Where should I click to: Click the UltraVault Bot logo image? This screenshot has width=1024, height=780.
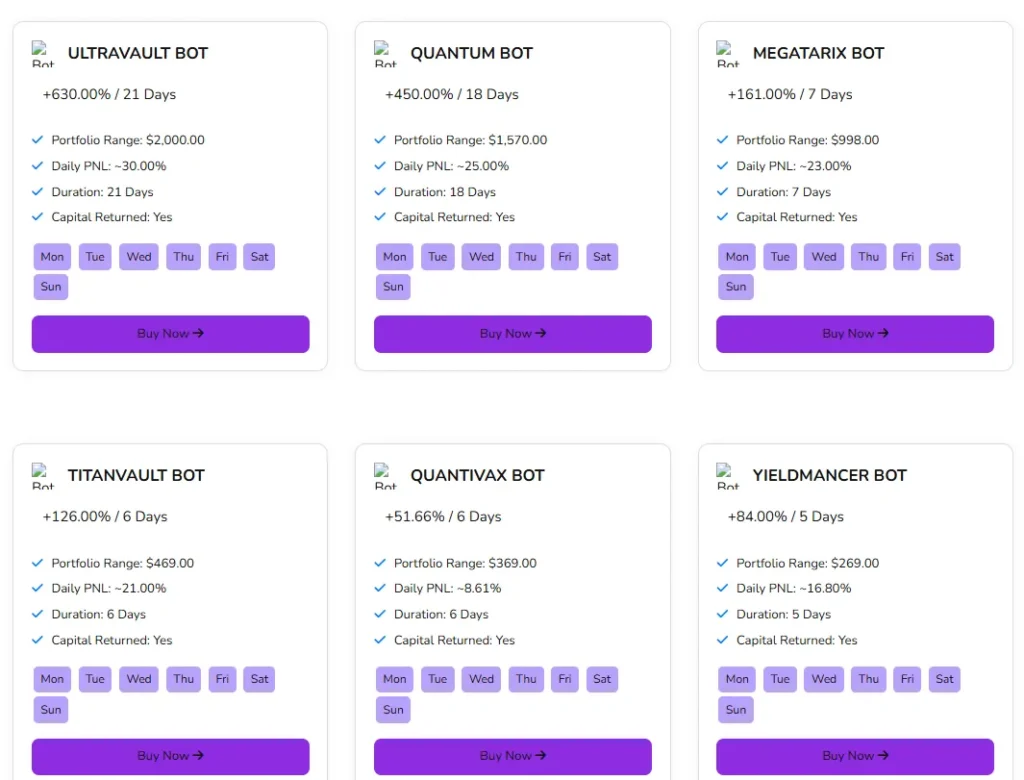[43, 54]
